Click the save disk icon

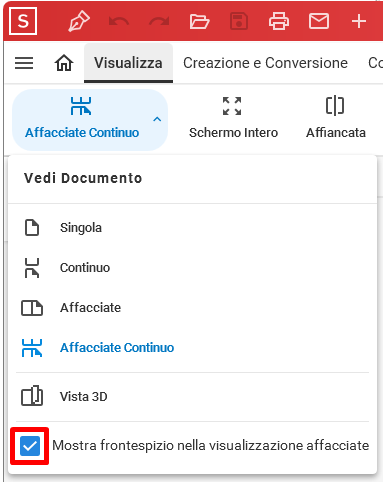pyautogui.click(x=239, y=21)
